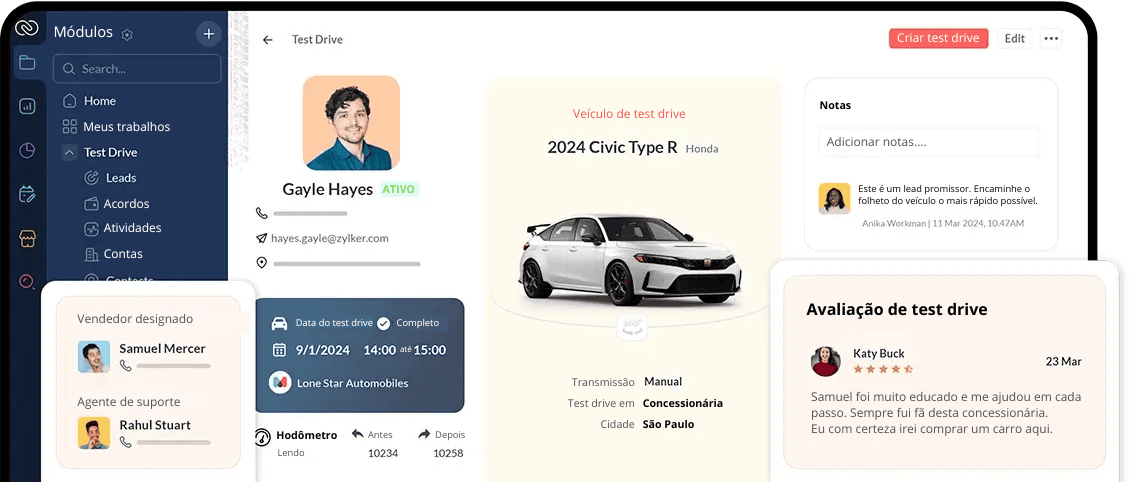Click the hayes.gayle@zylker.com email link
The height and width of the screenshot is (482, 1130).
pyautogui.click(x=329, y=238)
